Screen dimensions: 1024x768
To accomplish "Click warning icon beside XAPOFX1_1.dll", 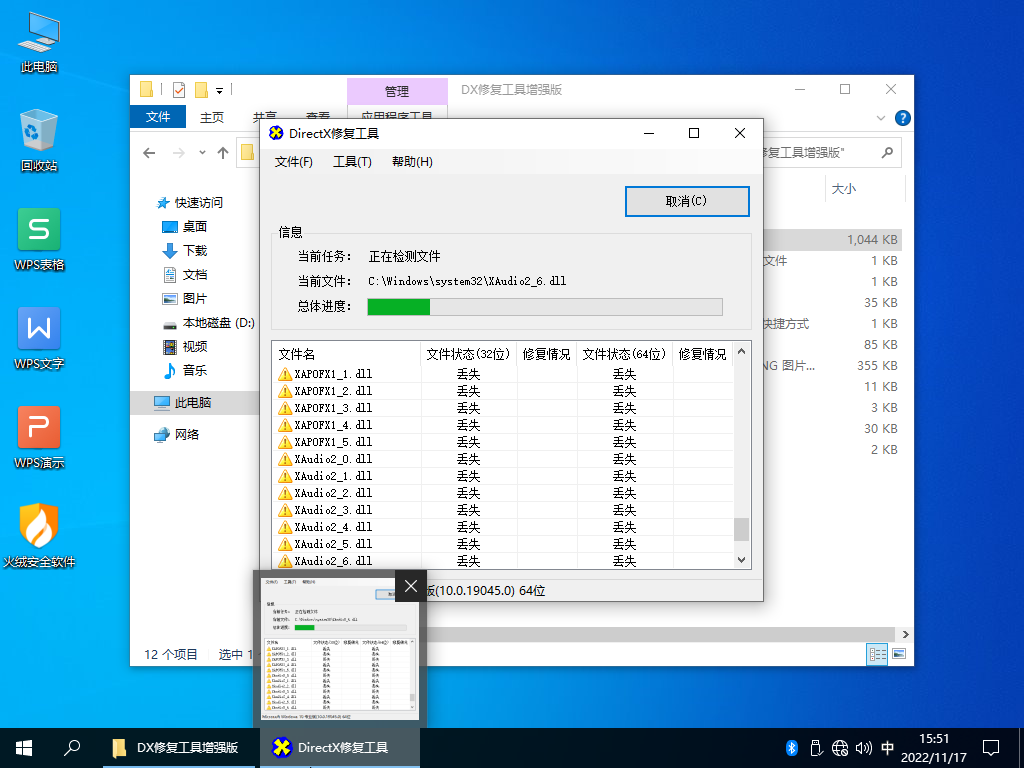I will click(x=285, y=374).
